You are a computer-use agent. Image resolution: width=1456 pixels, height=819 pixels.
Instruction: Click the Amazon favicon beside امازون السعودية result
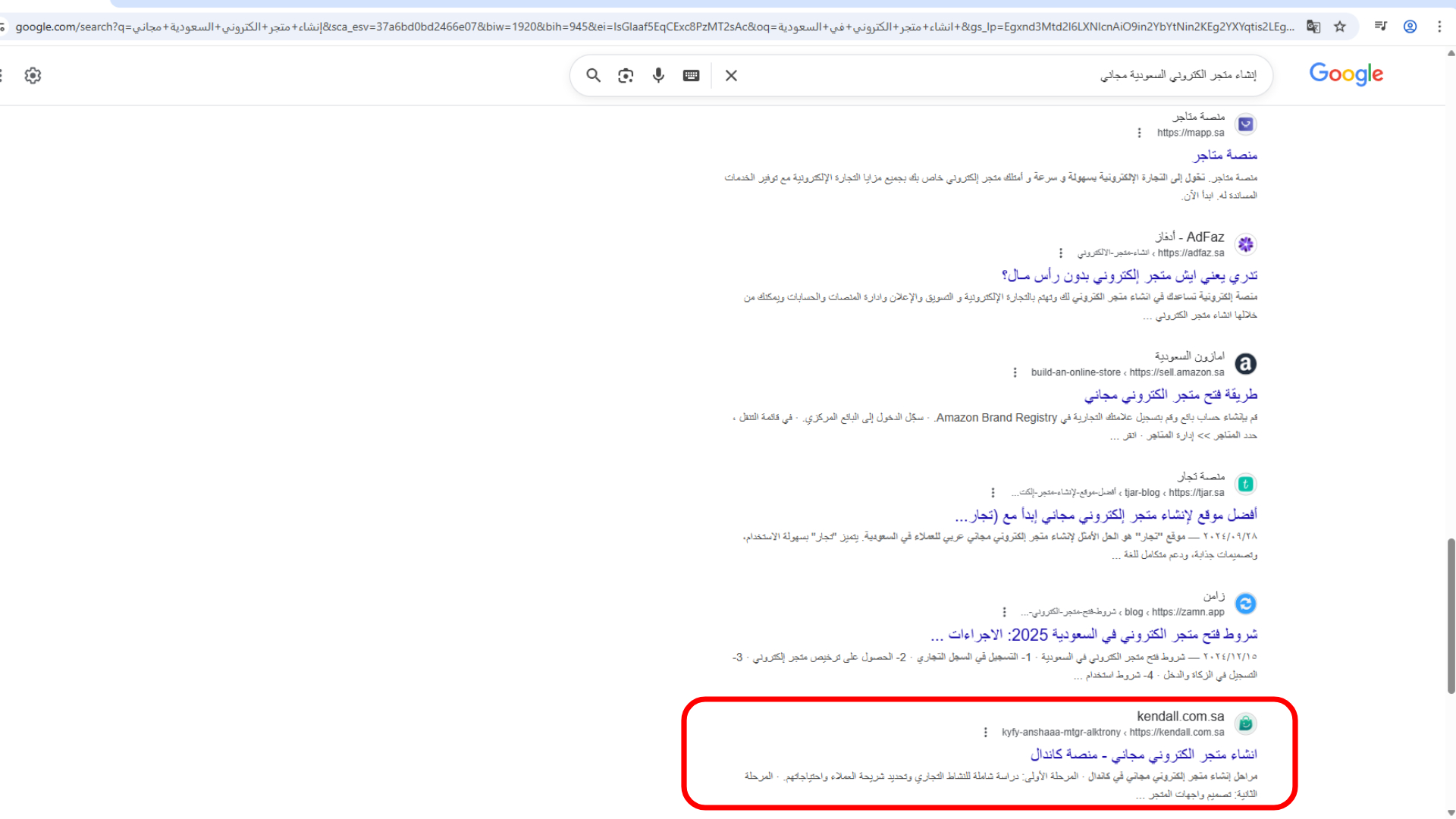pos(1244,364)
